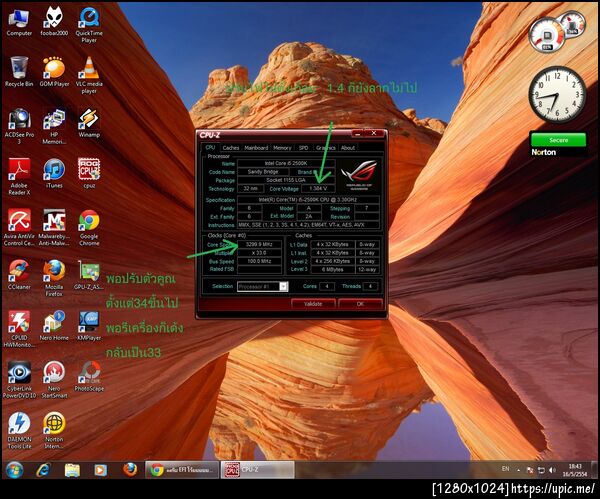This screenshot has height=499, width=600.
Task: Open the QuickTime Player shortcut
Action: tap(89, 25)
